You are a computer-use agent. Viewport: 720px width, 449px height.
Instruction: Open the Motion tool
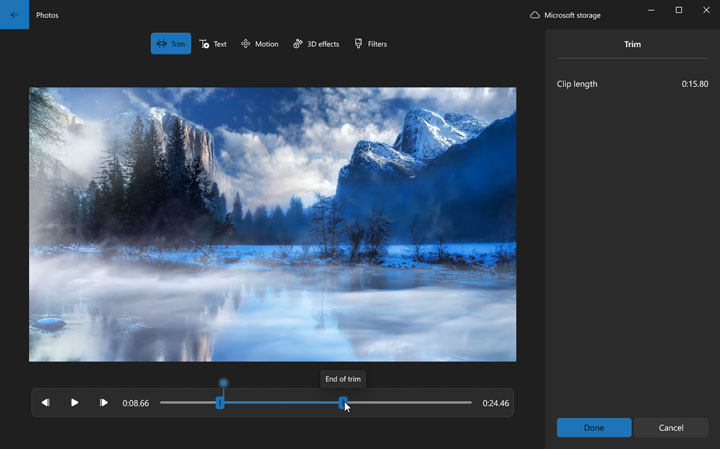pyautogui.click(x=260, y=44)
